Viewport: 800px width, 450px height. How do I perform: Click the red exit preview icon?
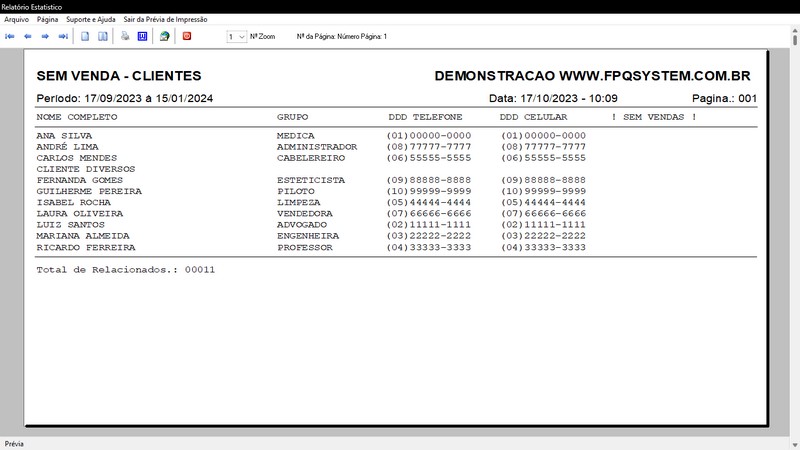pos(187,36)
